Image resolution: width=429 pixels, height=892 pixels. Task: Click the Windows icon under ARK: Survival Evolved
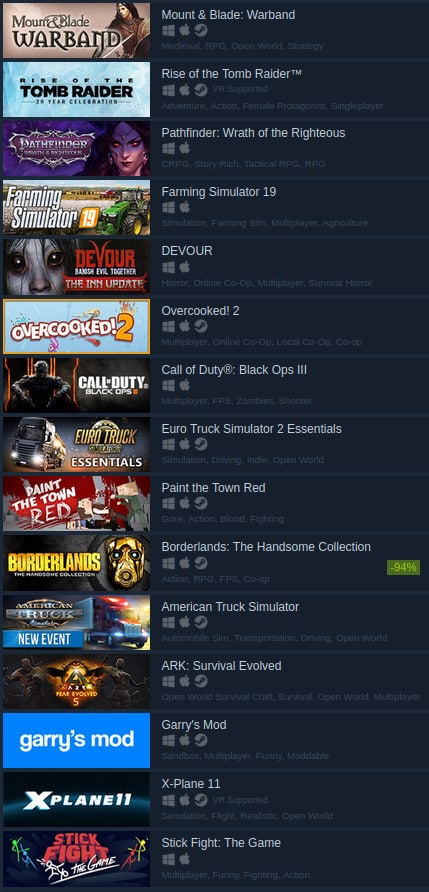point(168,681)
